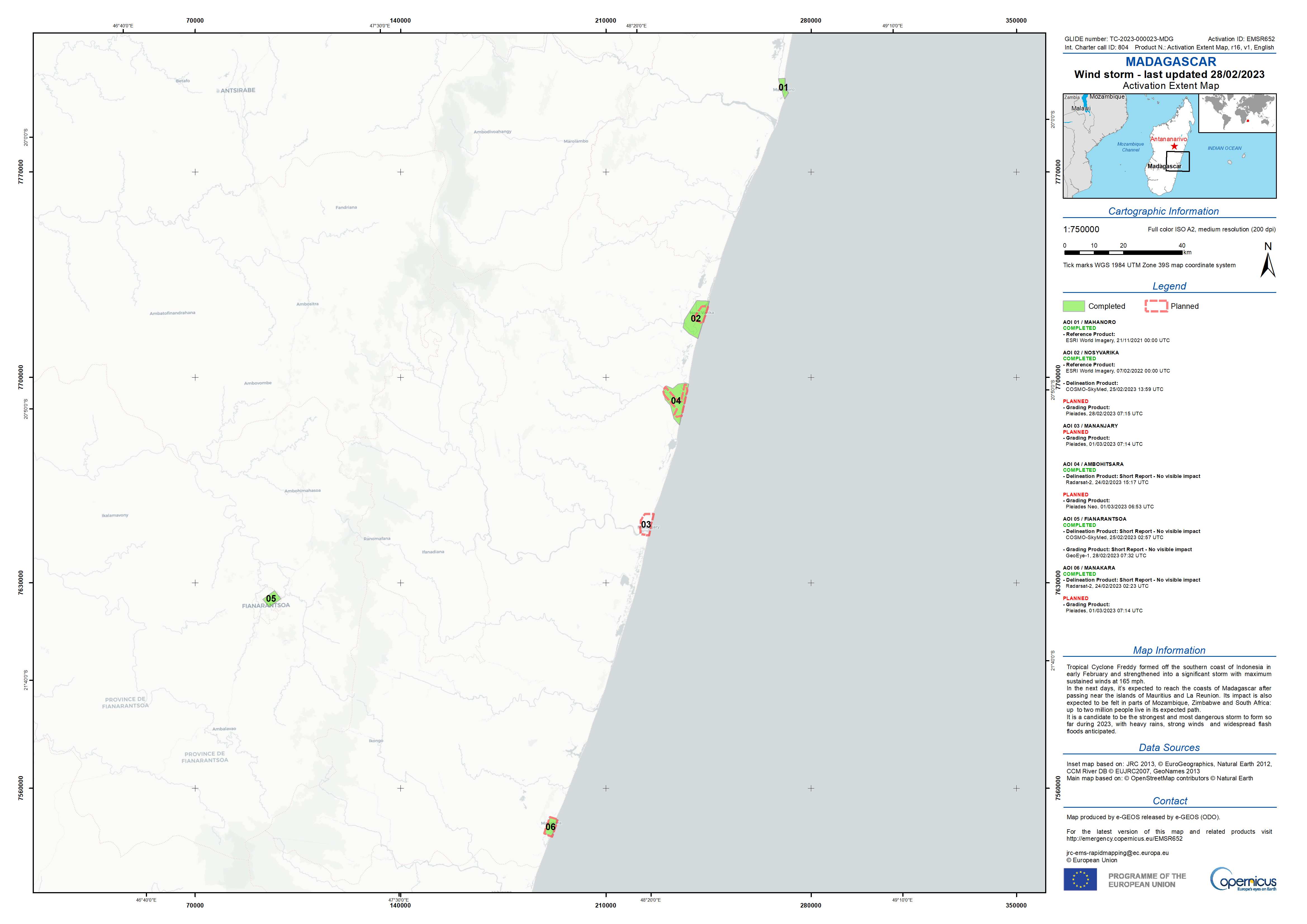Click the ANTSIRABE city label
Screen dimensions: 1307x924
tap(237, 91)
